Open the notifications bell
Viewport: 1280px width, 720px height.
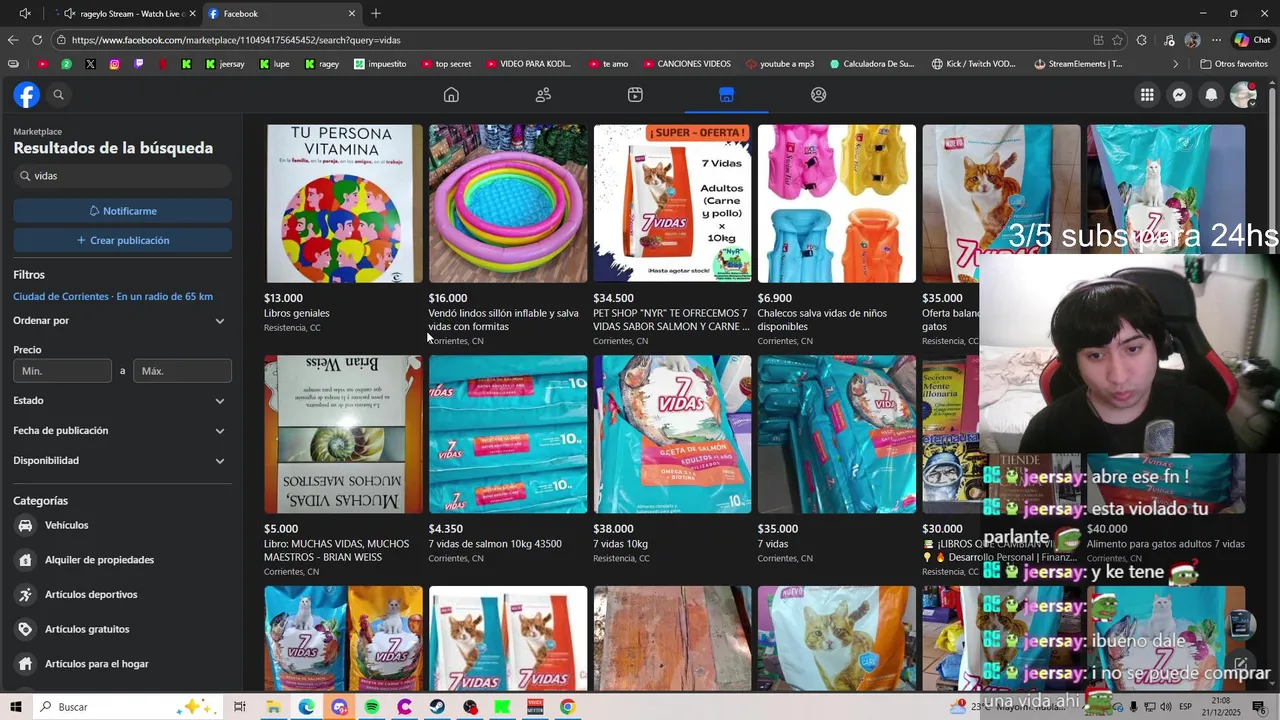tap(1211, 95)
